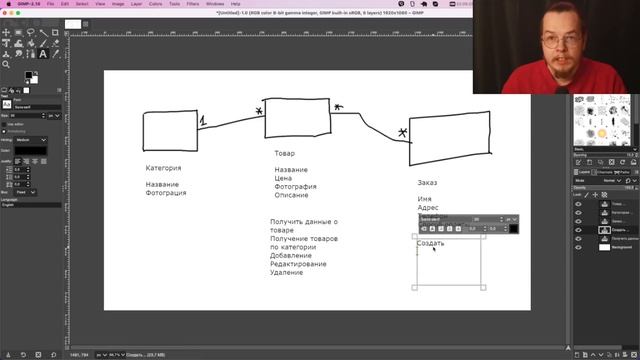Click the edit brush icon under brushes

pyautogui.click(x=578, y=162)
